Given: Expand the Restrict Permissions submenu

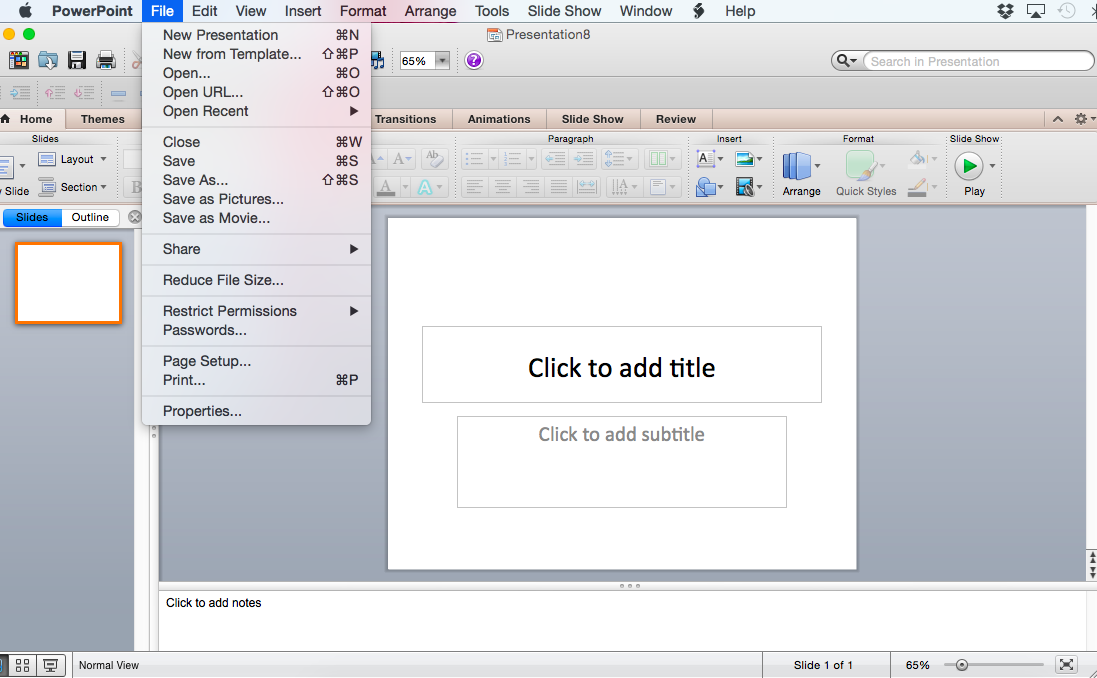Looking at the screenshot, I should point(256,311).
